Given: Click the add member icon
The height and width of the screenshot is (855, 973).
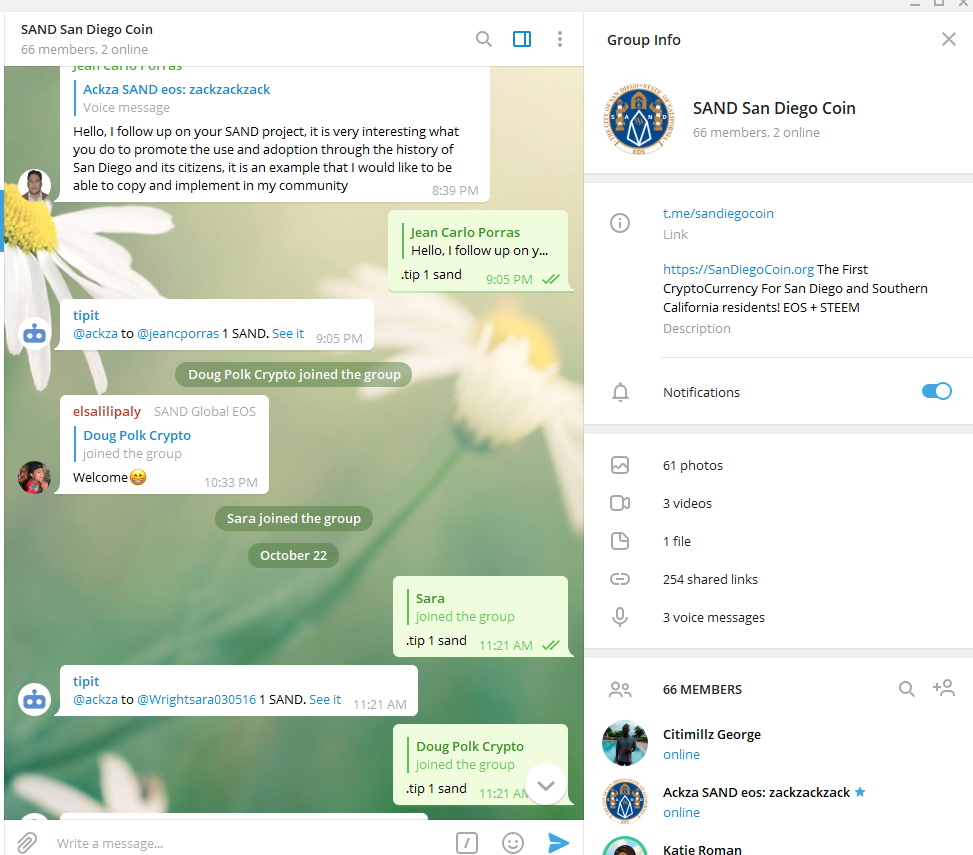Looking at the screenshot, I should point(944,688).
